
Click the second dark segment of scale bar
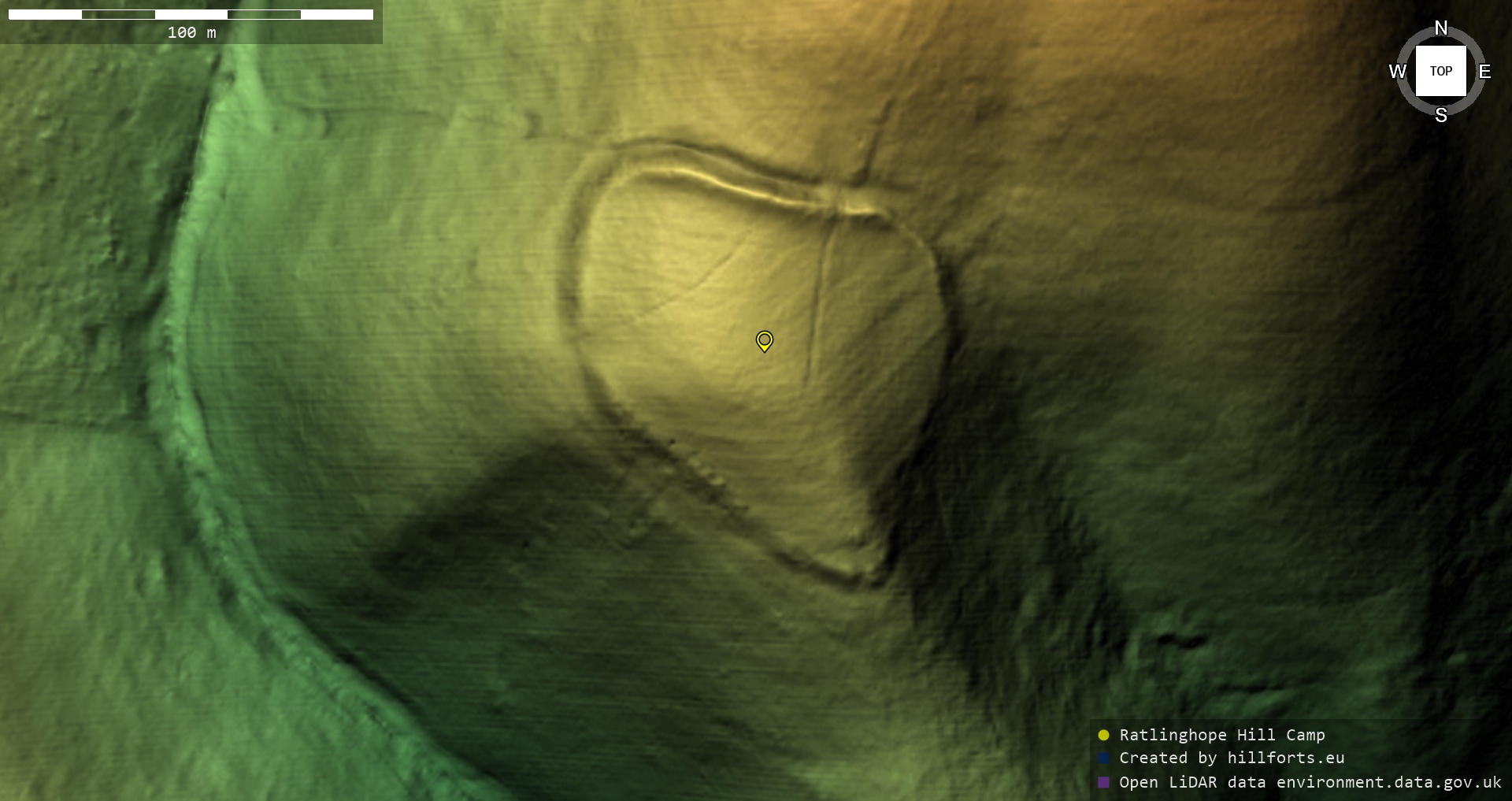264,14
